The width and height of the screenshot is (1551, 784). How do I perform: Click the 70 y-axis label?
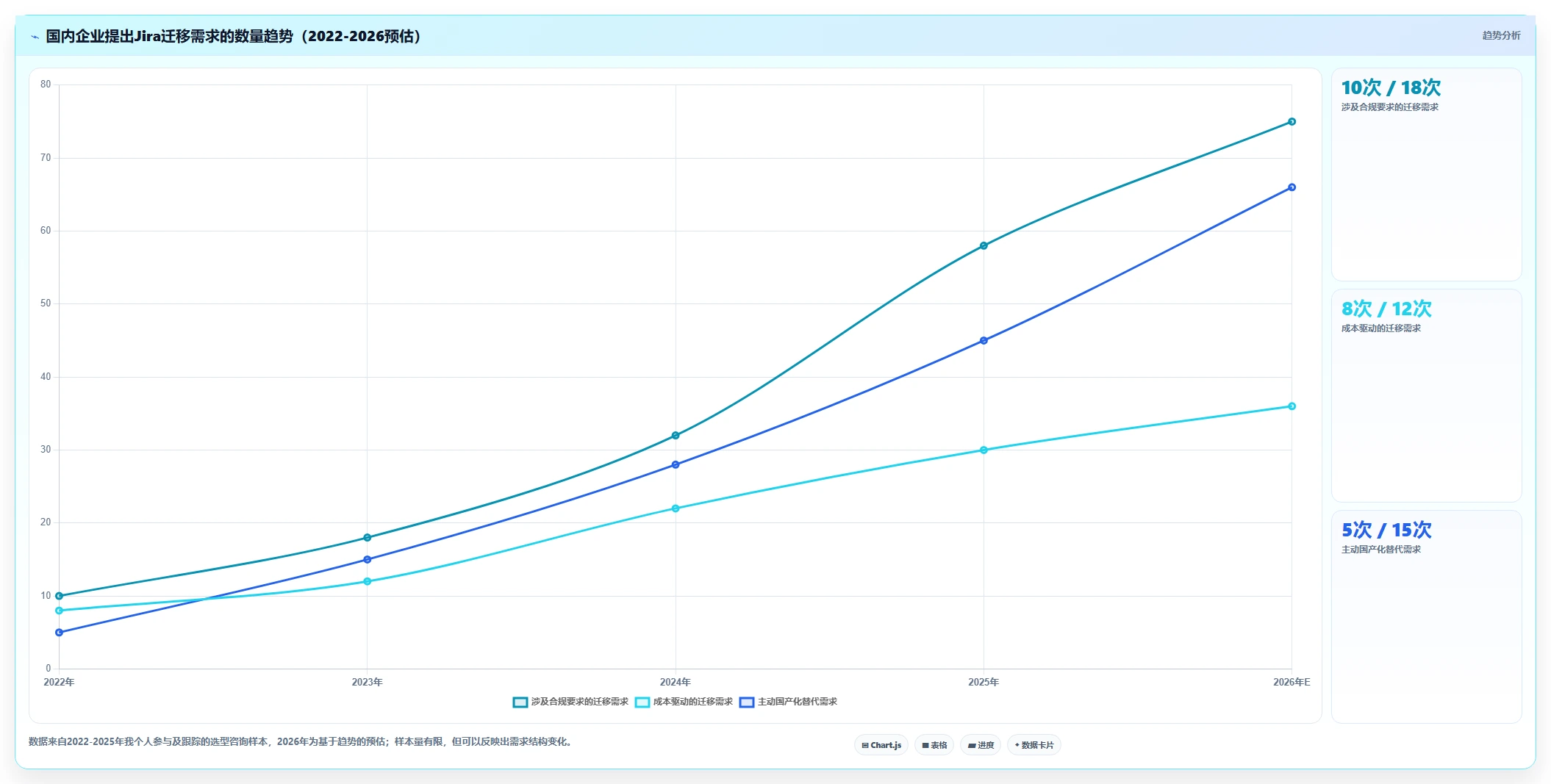(x=46, y=158)
